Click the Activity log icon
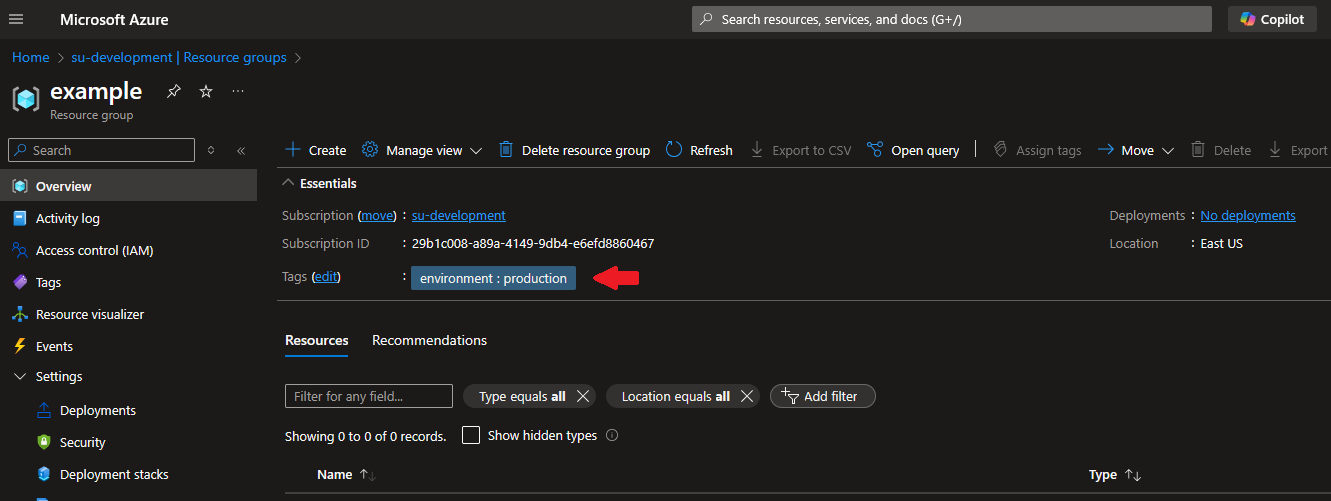1331x501 pixels. click(19, 218)
